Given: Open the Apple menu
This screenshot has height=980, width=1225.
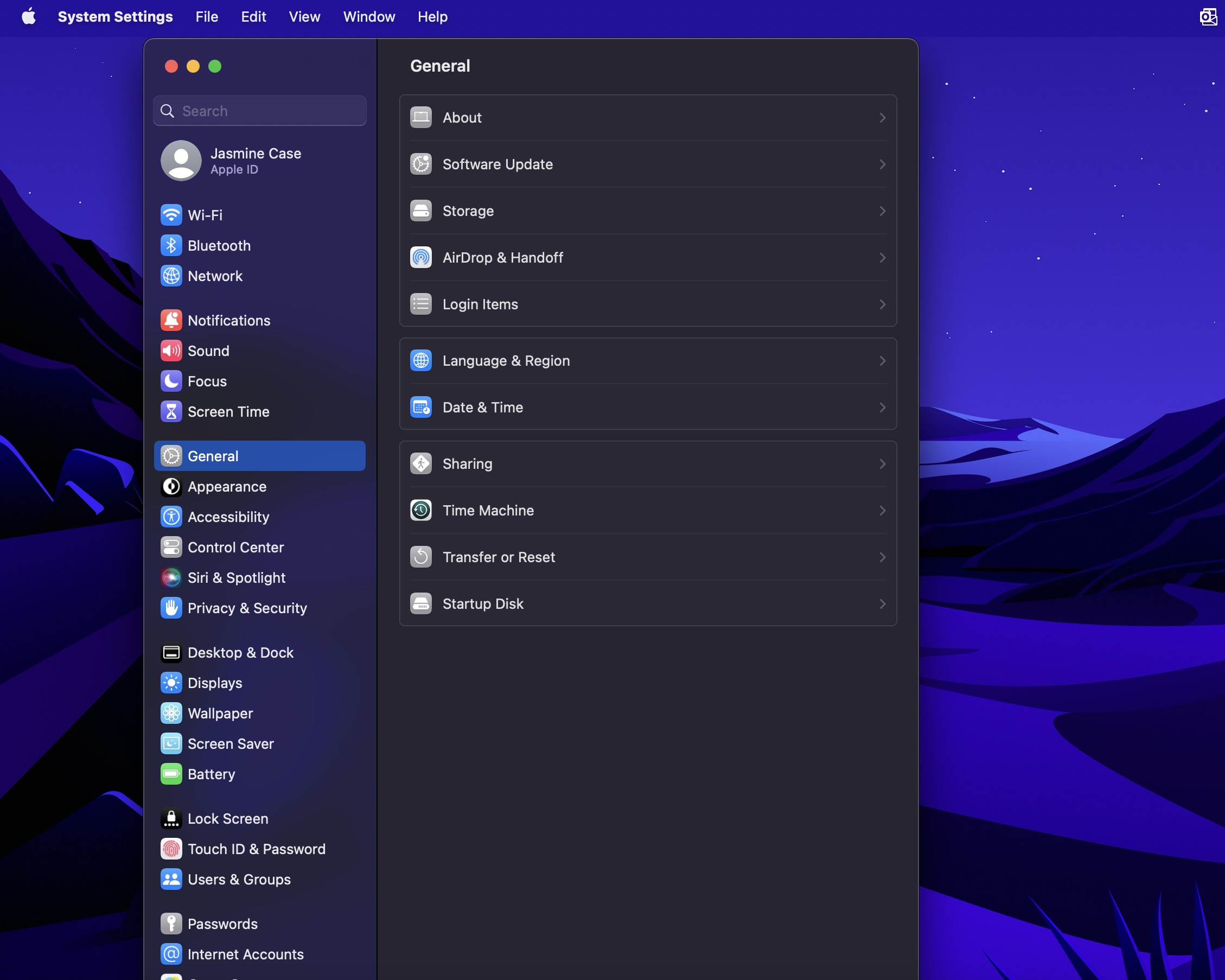Looking at the screenshot, I should (28, 16).
